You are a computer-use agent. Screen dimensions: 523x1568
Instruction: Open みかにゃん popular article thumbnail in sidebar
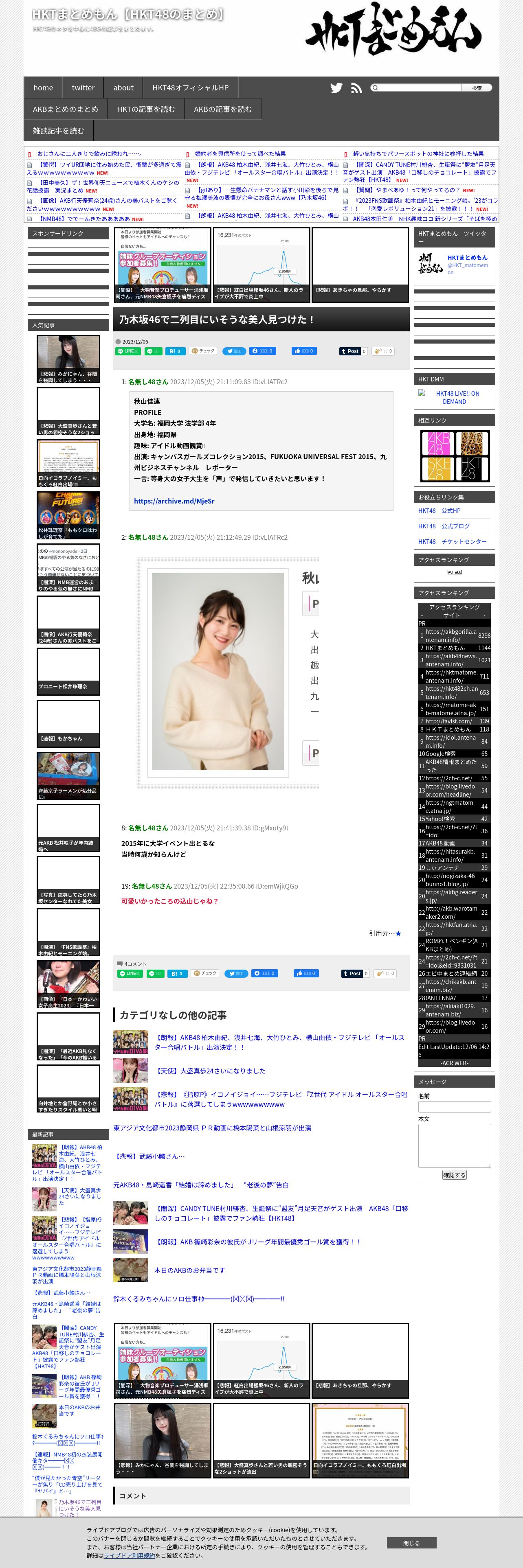pyautogui.click(x=68, y=359)
